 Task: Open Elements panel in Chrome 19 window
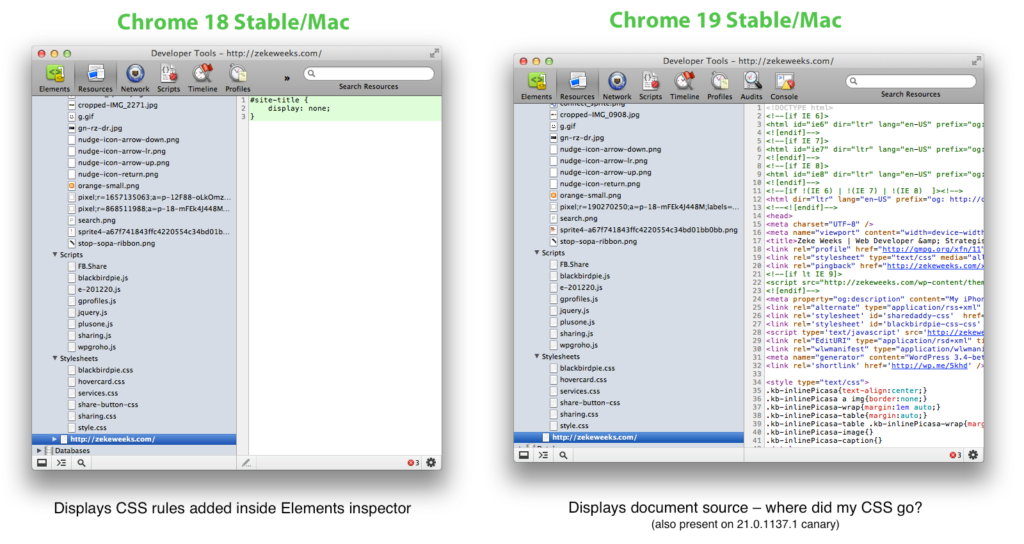pyautogui.click(x=536, y=86)
